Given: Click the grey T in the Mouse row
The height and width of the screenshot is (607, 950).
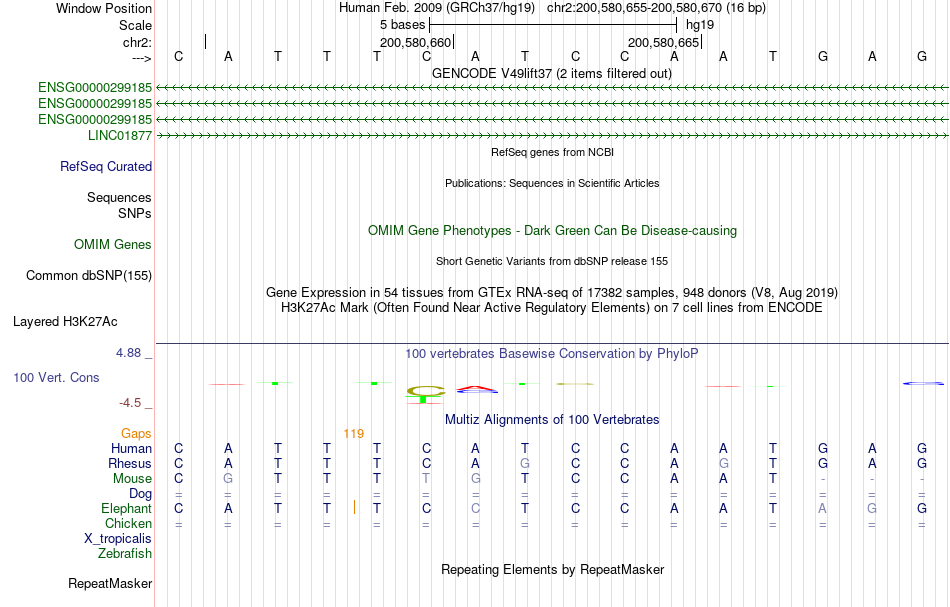Looking at the screenshot, I should pyautogui.click(x=426, y=479).
